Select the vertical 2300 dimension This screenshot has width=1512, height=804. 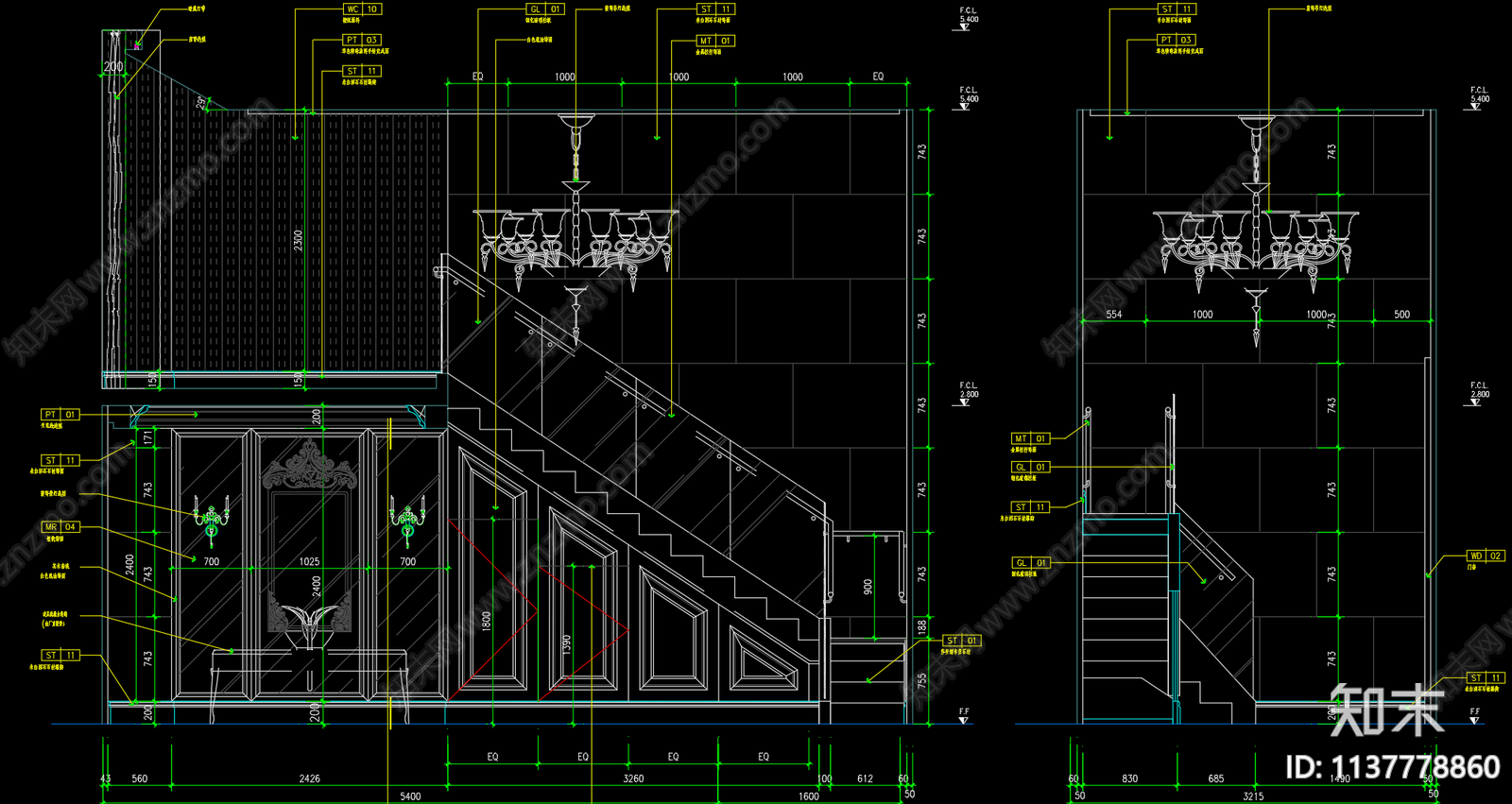point(299,240)
